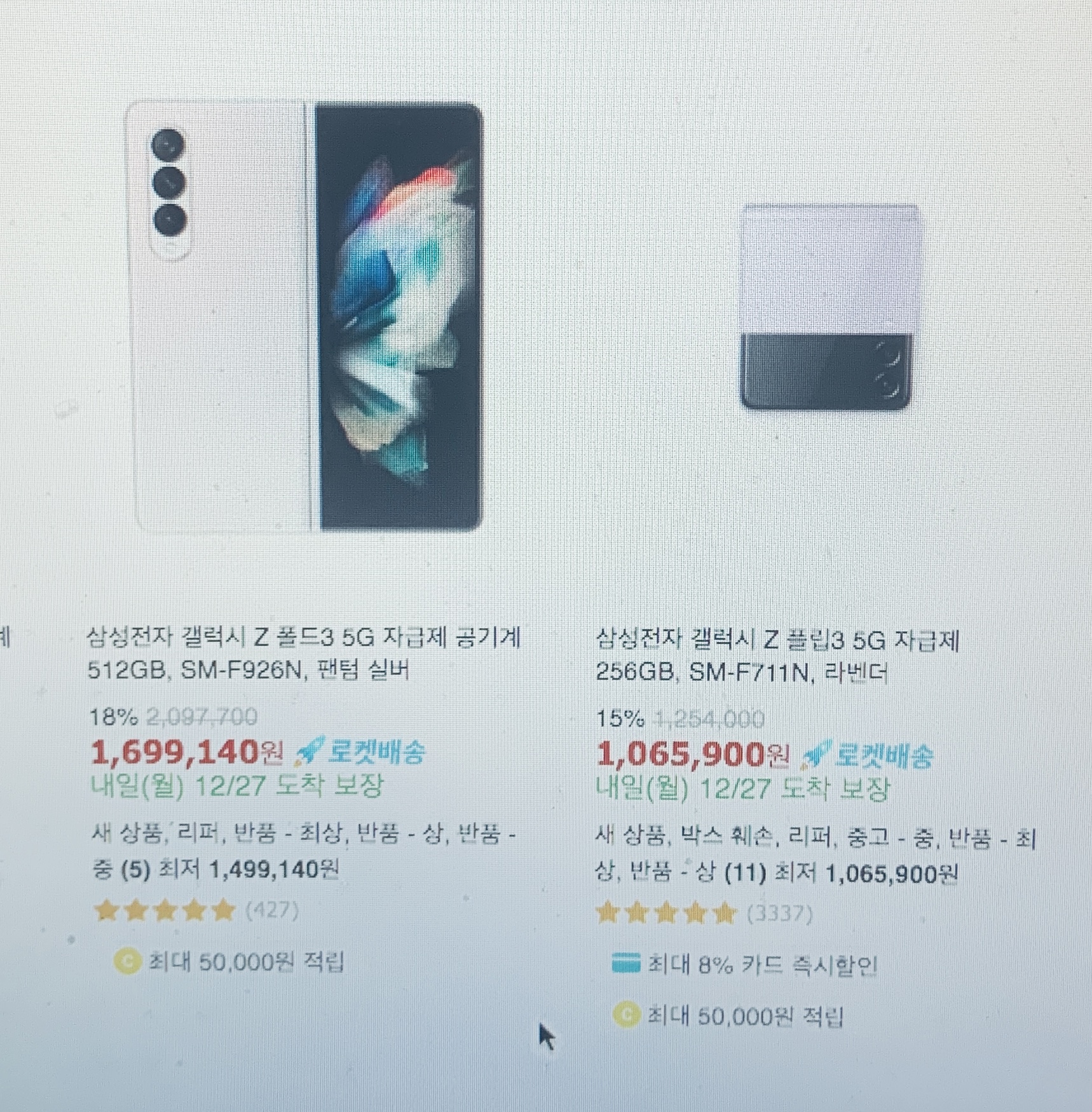Click the star rating of the Flip3

(x=666, y=914)
